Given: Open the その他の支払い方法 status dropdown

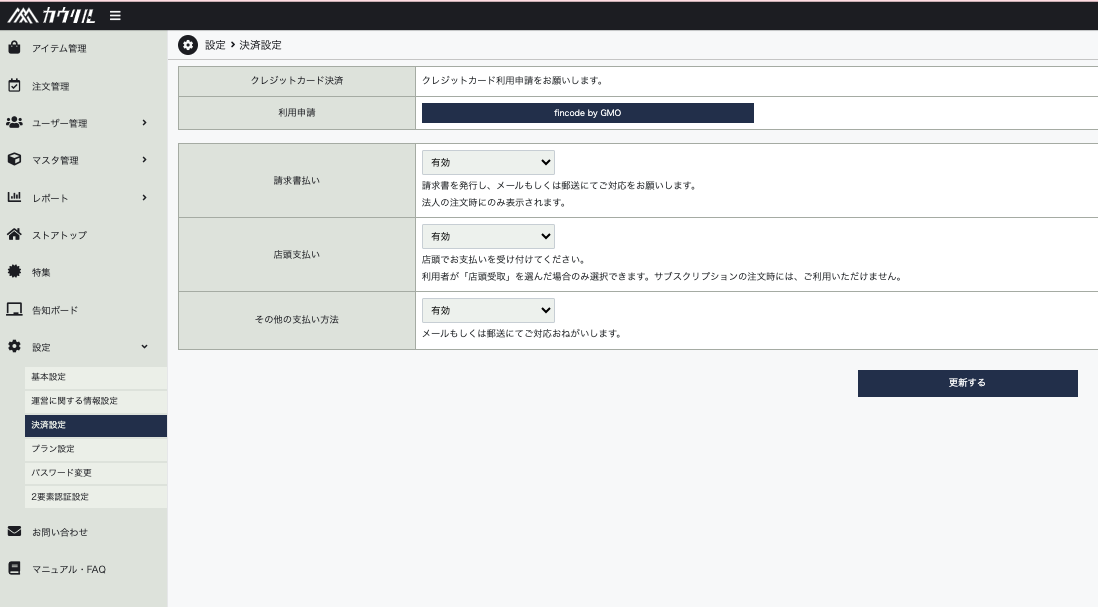Looking at the screenshot, I should [488, 310].
